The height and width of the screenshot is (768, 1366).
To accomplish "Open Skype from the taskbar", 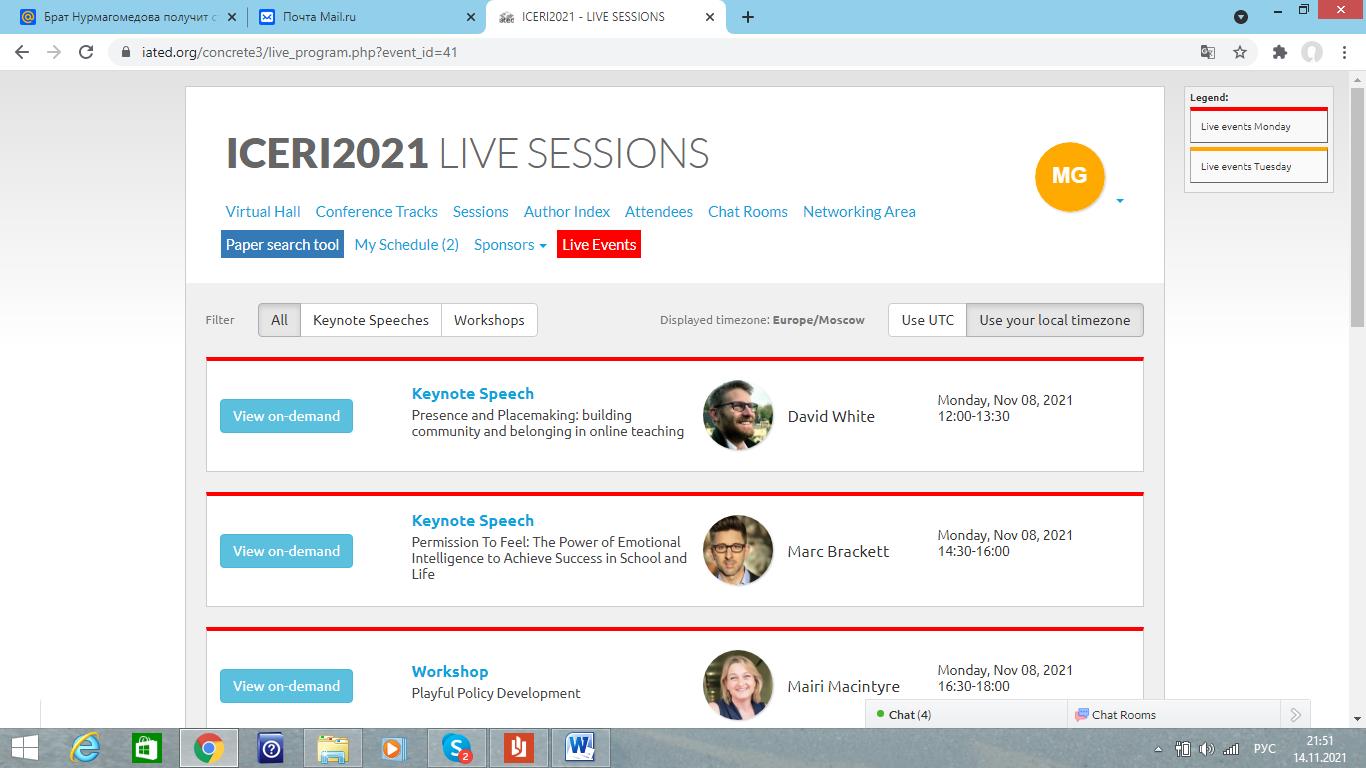I will tap(457, 748).
